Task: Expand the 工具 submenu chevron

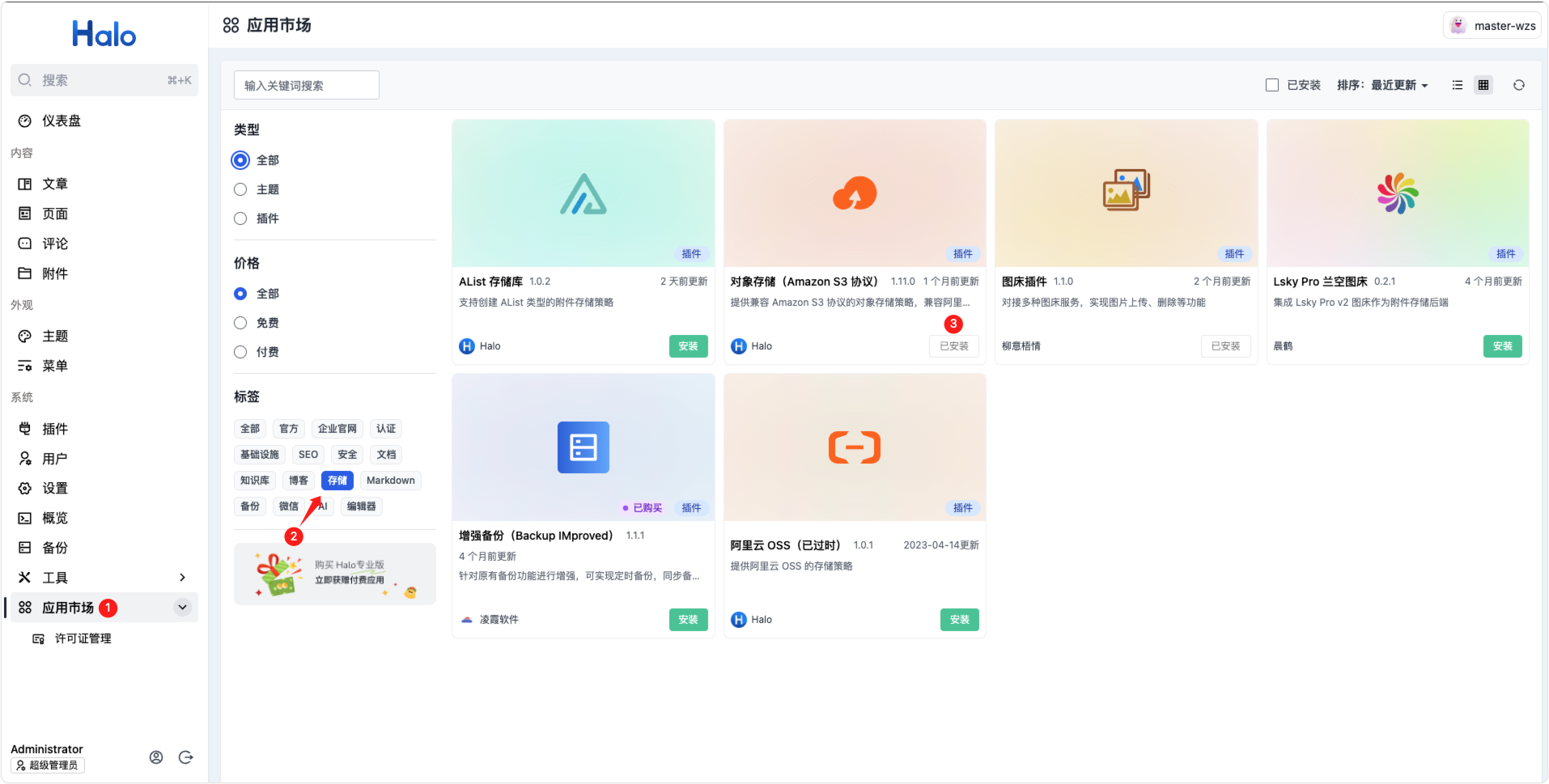Action: [x=182, y=578]
